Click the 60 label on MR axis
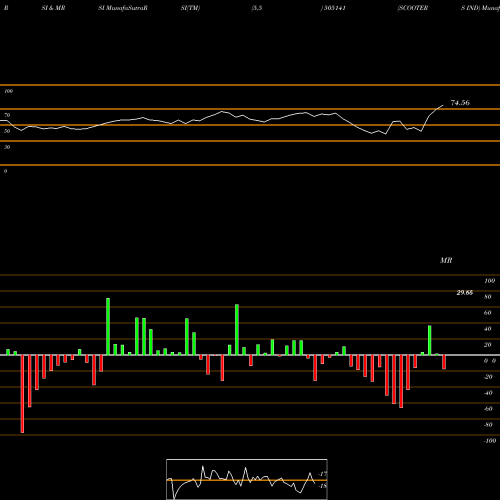Screen dimensions: 500x500 [x=488, y=313]
